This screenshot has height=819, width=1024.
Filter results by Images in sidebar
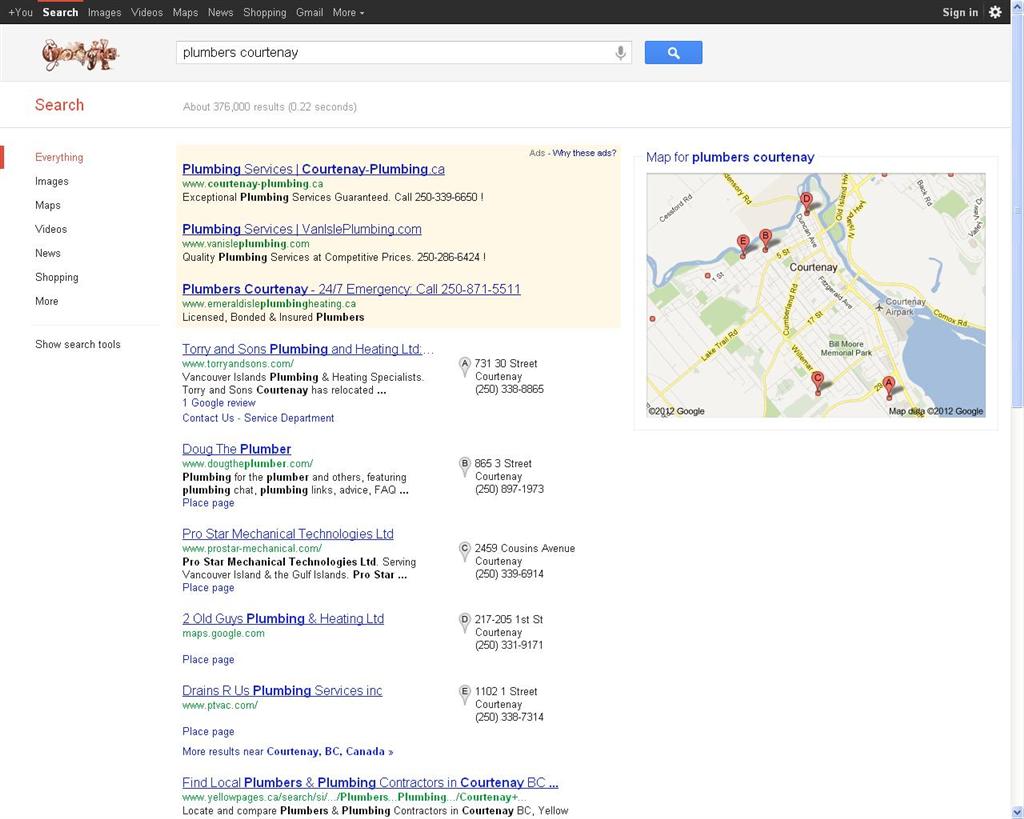[52, 182]
